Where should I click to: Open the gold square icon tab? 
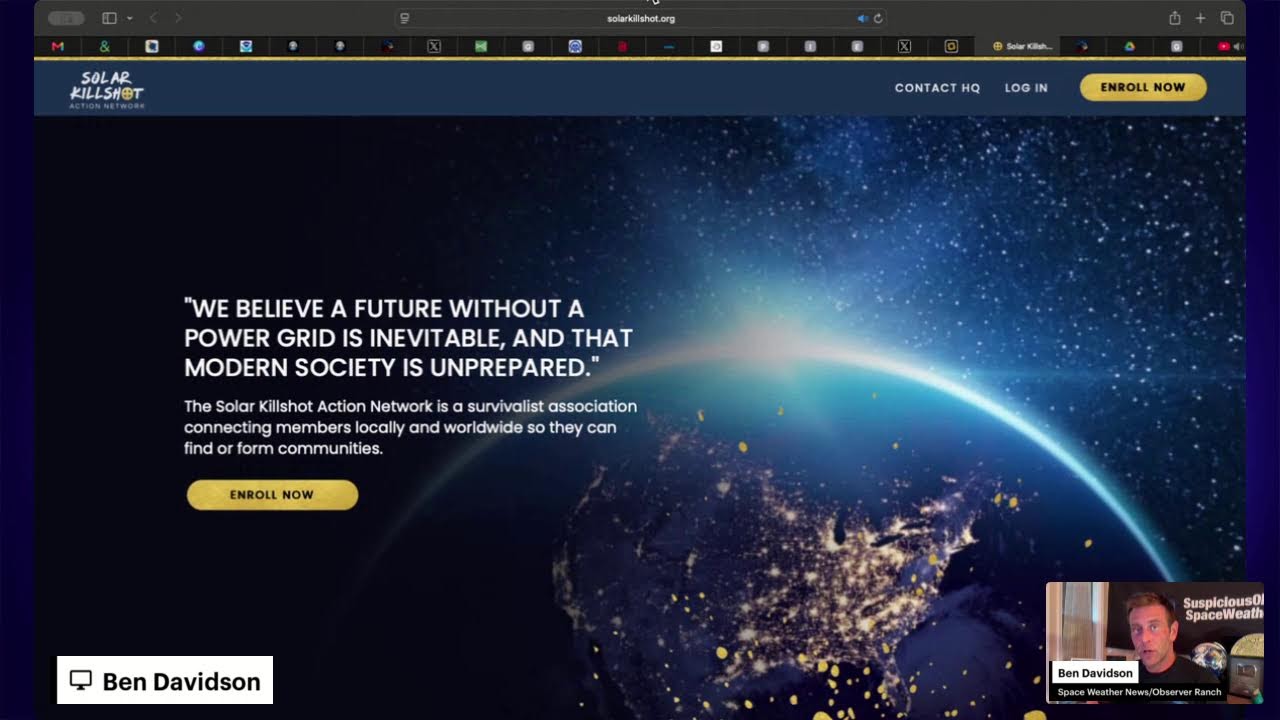pyautogui.click(x=951, y=46)
